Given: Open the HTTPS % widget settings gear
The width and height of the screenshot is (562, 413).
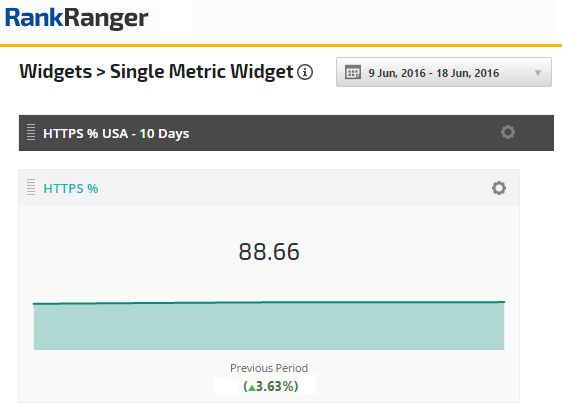Looking at the screenshot, I should (499, 188).
